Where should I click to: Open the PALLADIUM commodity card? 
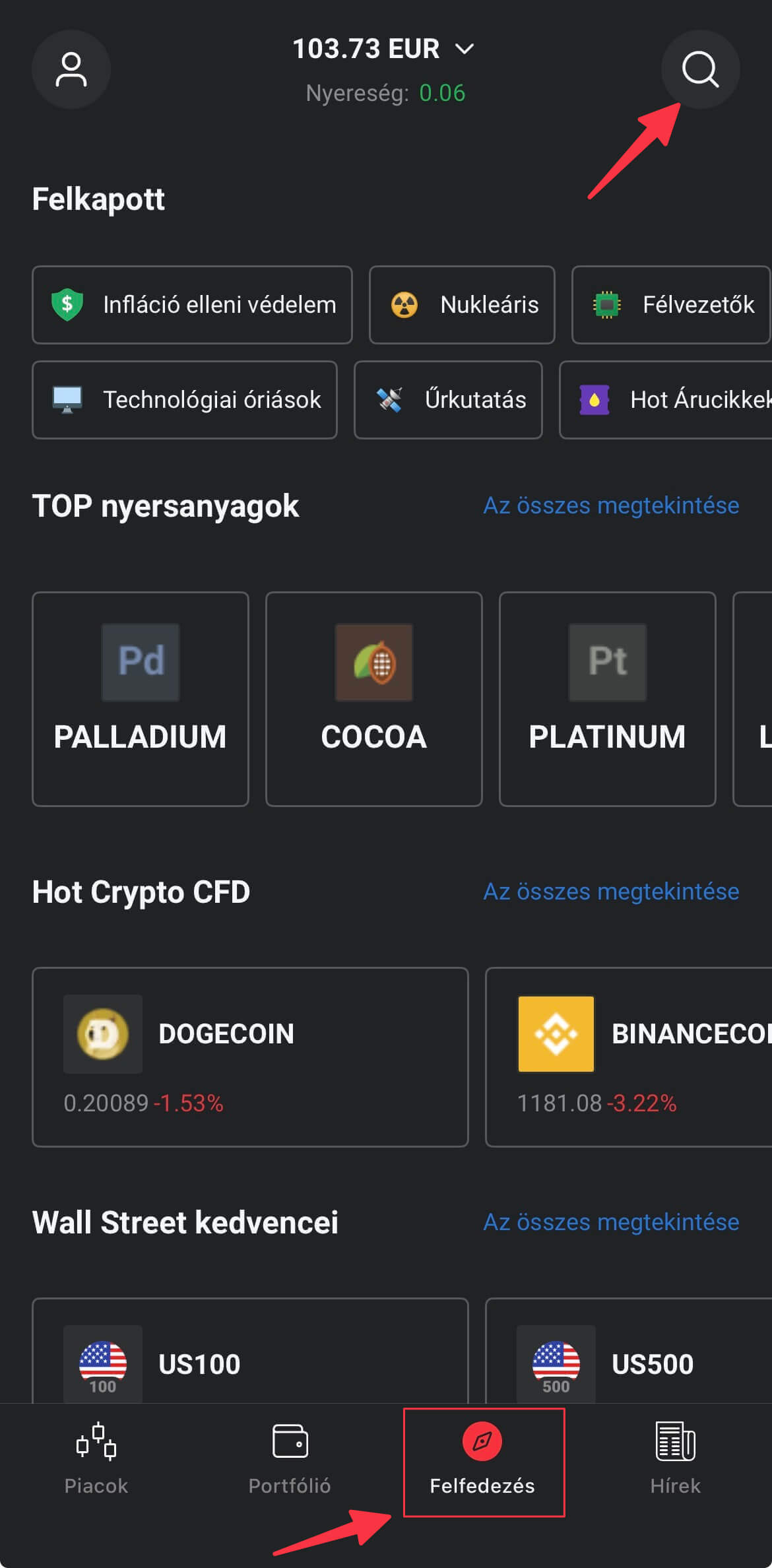(x=141, y=699)
